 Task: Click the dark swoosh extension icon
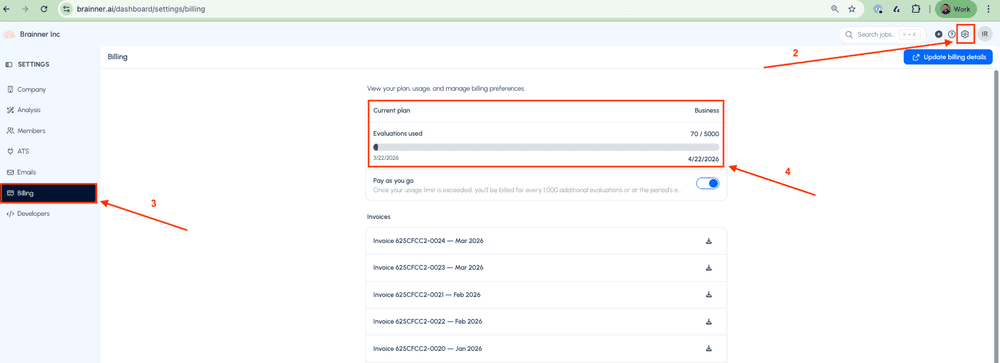pos(897,9)
